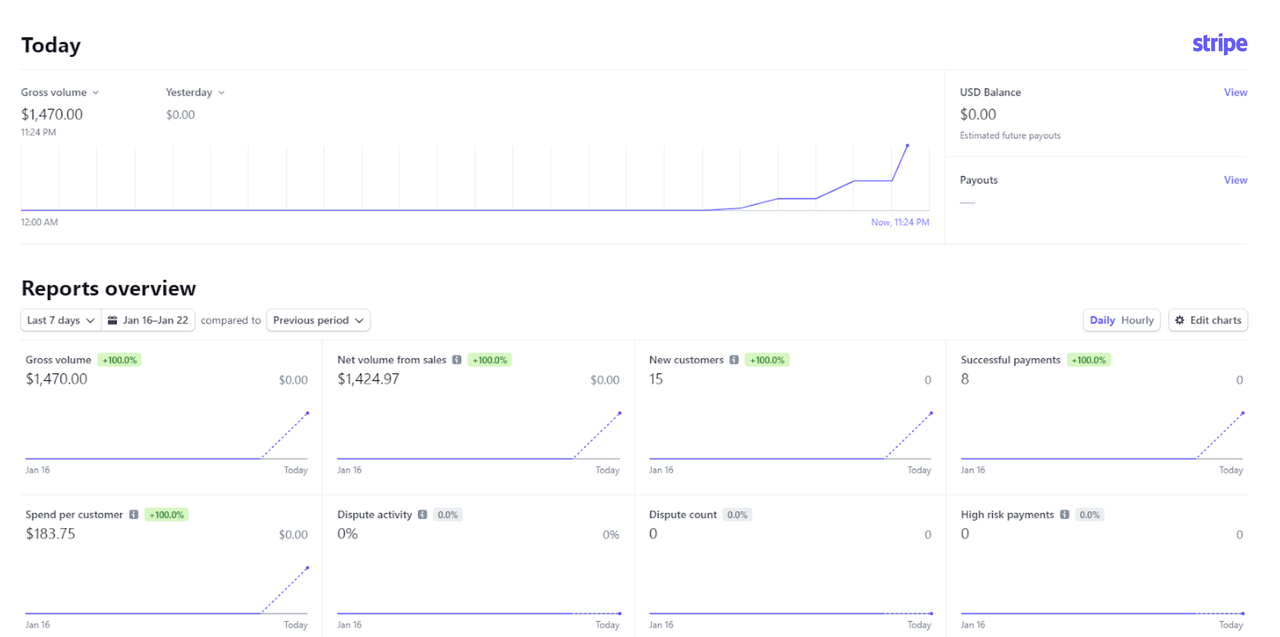Expand the Last 7 days range dropdown

click(61, 321)
